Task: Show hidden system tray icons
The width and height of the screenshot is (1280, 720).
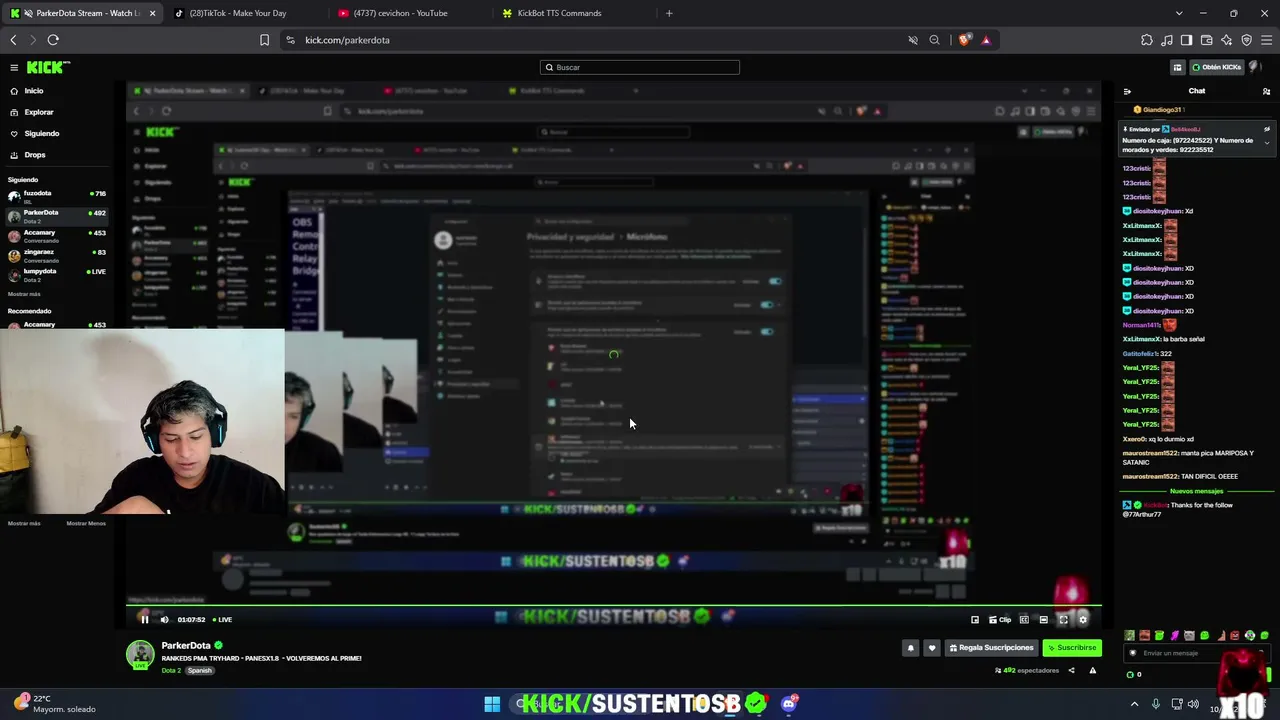Action: pyautogui.click(x=1134, y=704)
